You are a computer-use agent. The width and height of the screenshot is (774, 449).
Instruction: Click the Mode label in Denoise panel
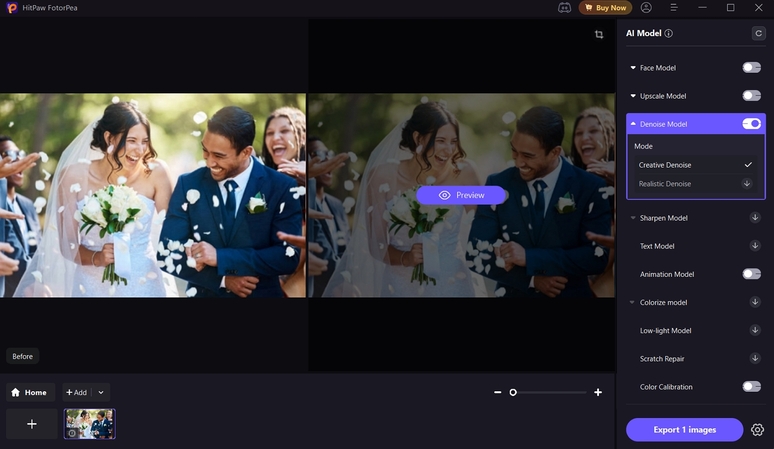643,147
